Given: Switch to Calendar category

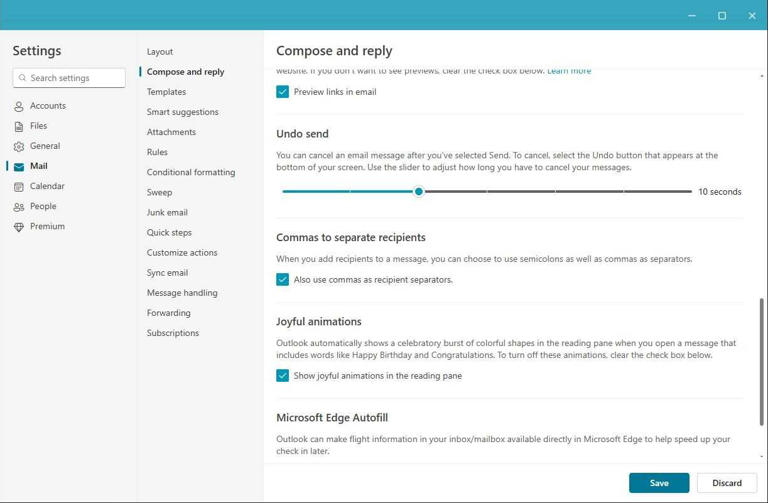Looking at the screenshot, I should [x=47, y=186].
